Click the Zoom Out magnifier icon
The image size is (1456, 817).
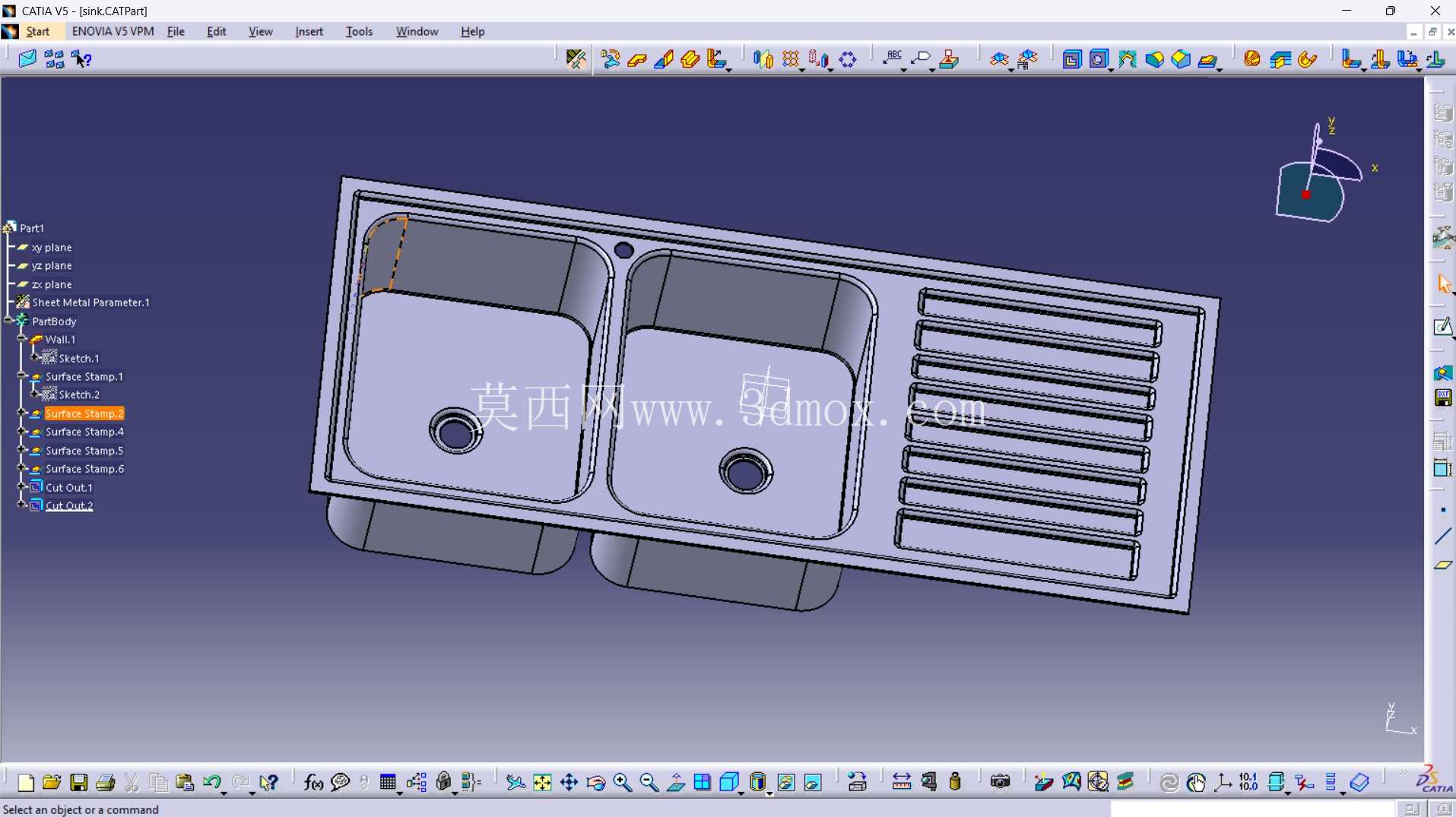pyautogui.click(x=649, y=782)
